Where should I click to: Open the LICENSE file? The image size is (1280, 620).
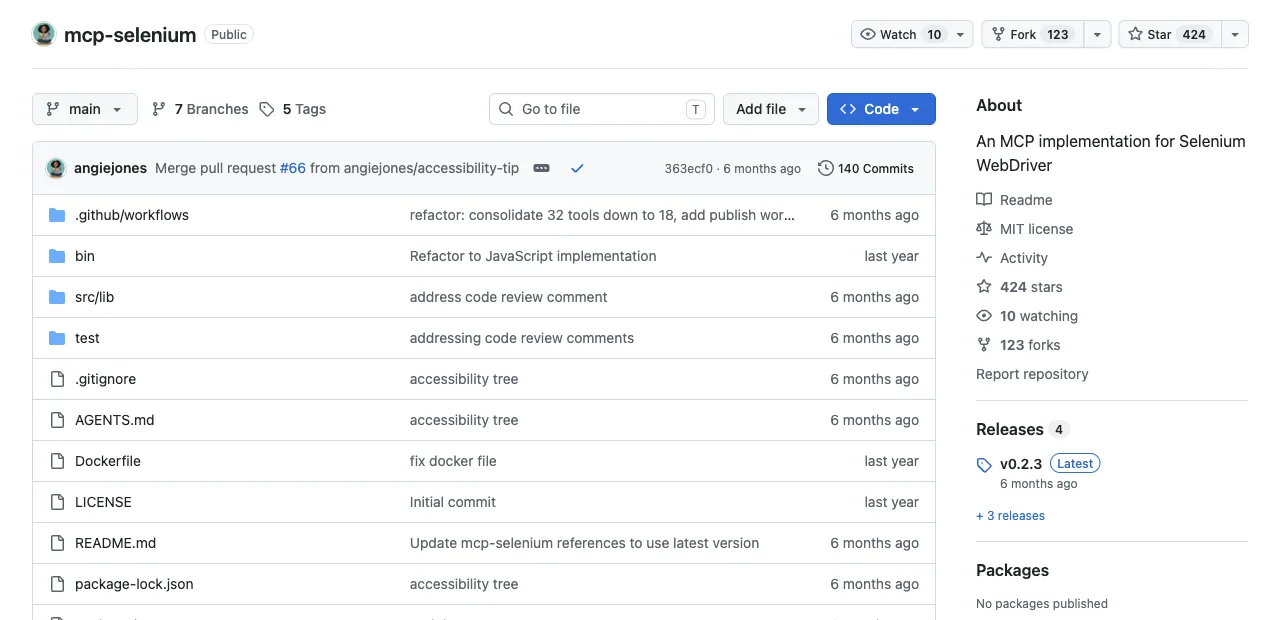(x=103, y=502)
